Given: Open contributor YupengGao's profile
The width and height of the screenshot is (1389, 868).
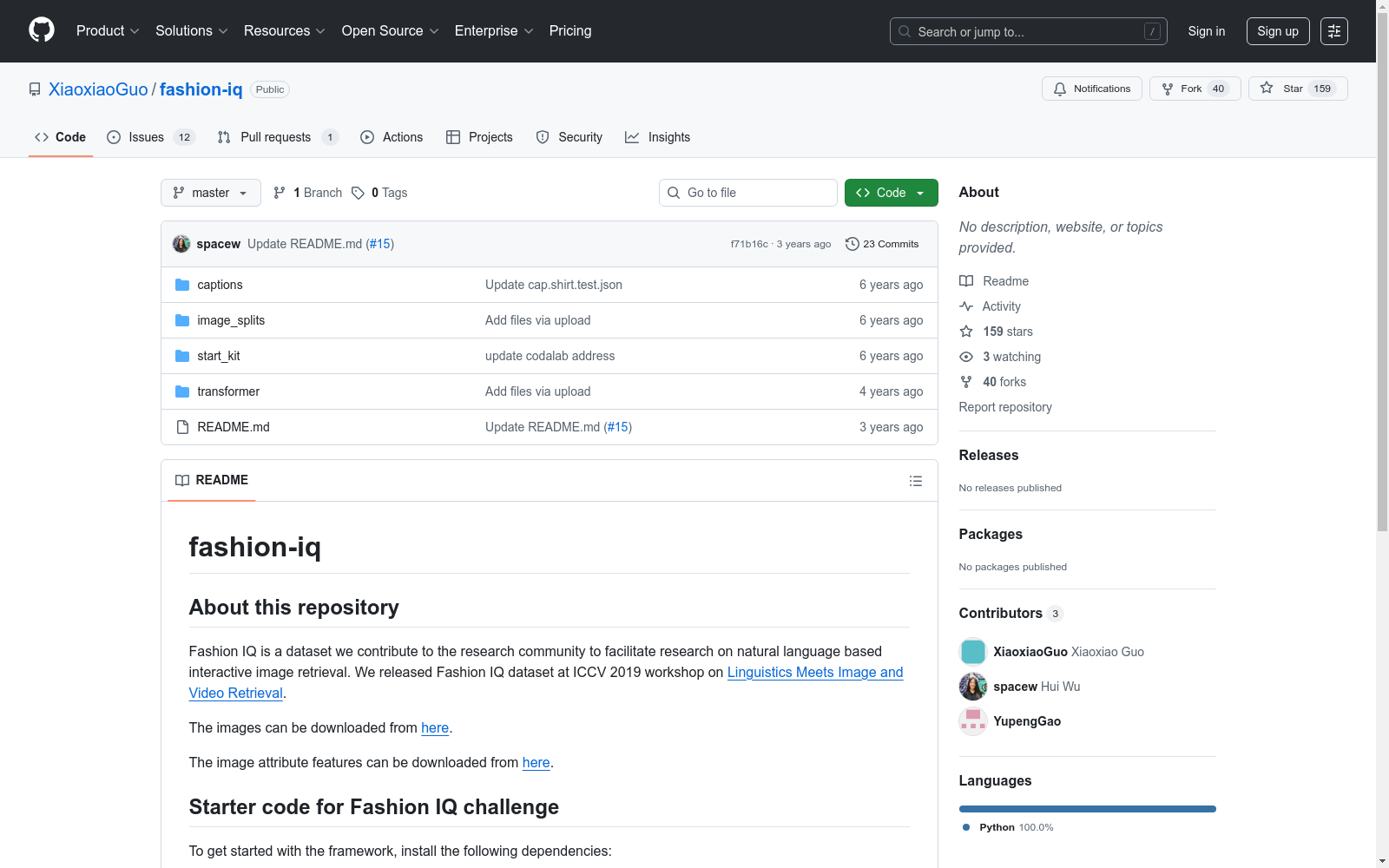Looking at the screenshot, I should (x=1027, y=721).
